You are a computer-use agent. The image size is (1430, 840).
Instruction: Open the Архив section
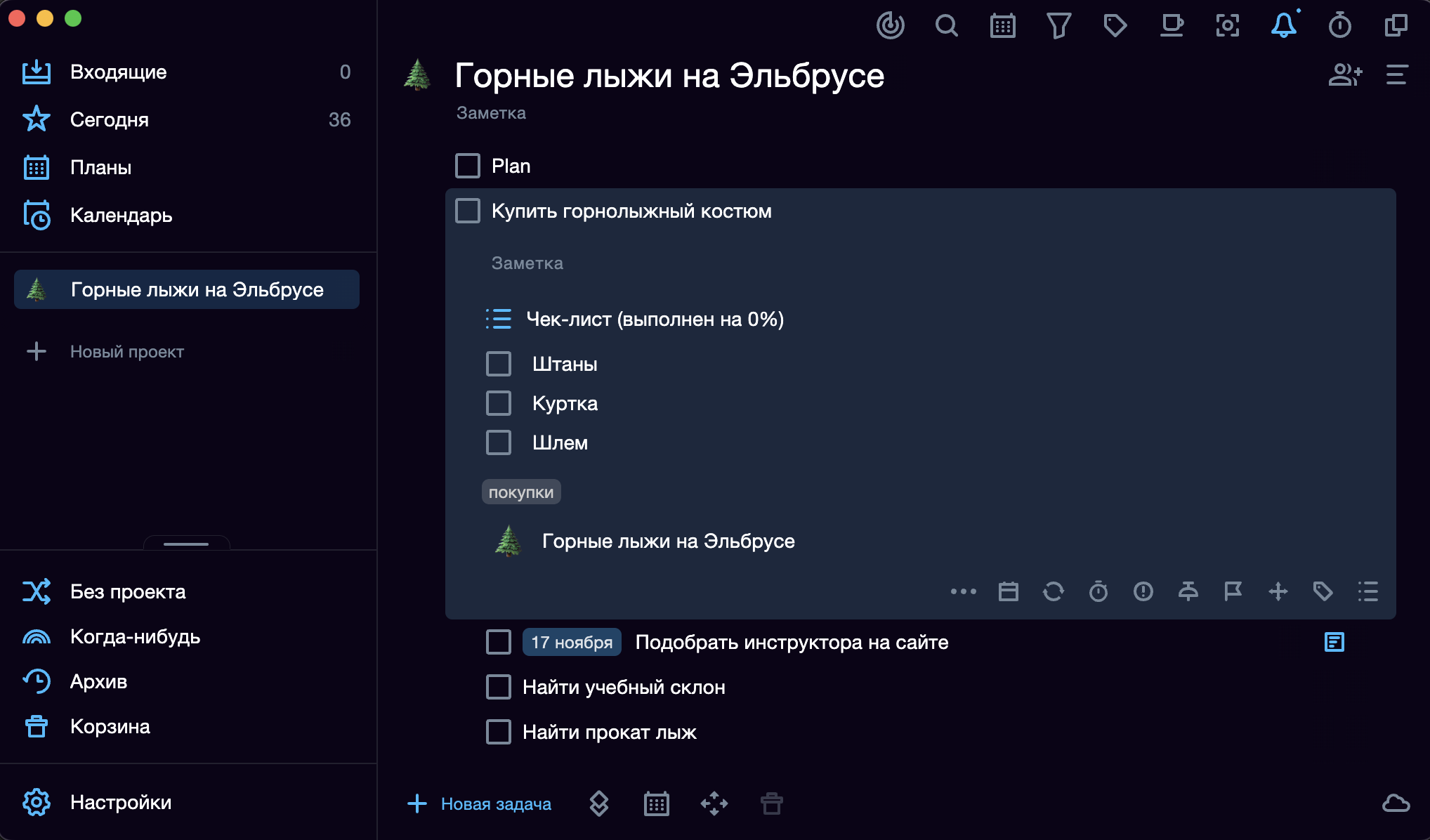[x=187, y=681]
